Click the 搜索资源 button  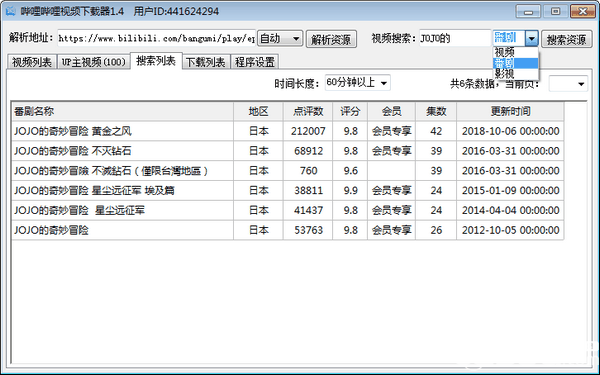[566, 39]
